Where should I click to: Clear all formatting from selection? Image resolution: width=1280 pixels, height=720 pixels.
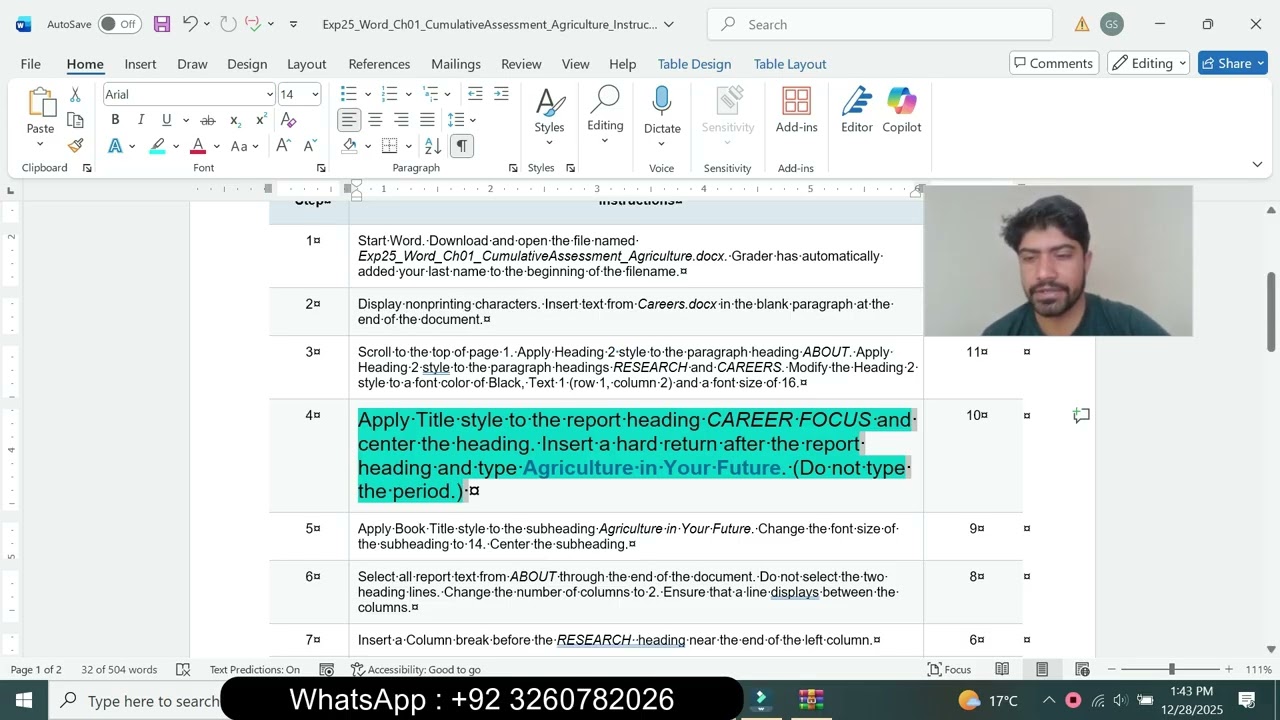(289, 120)
